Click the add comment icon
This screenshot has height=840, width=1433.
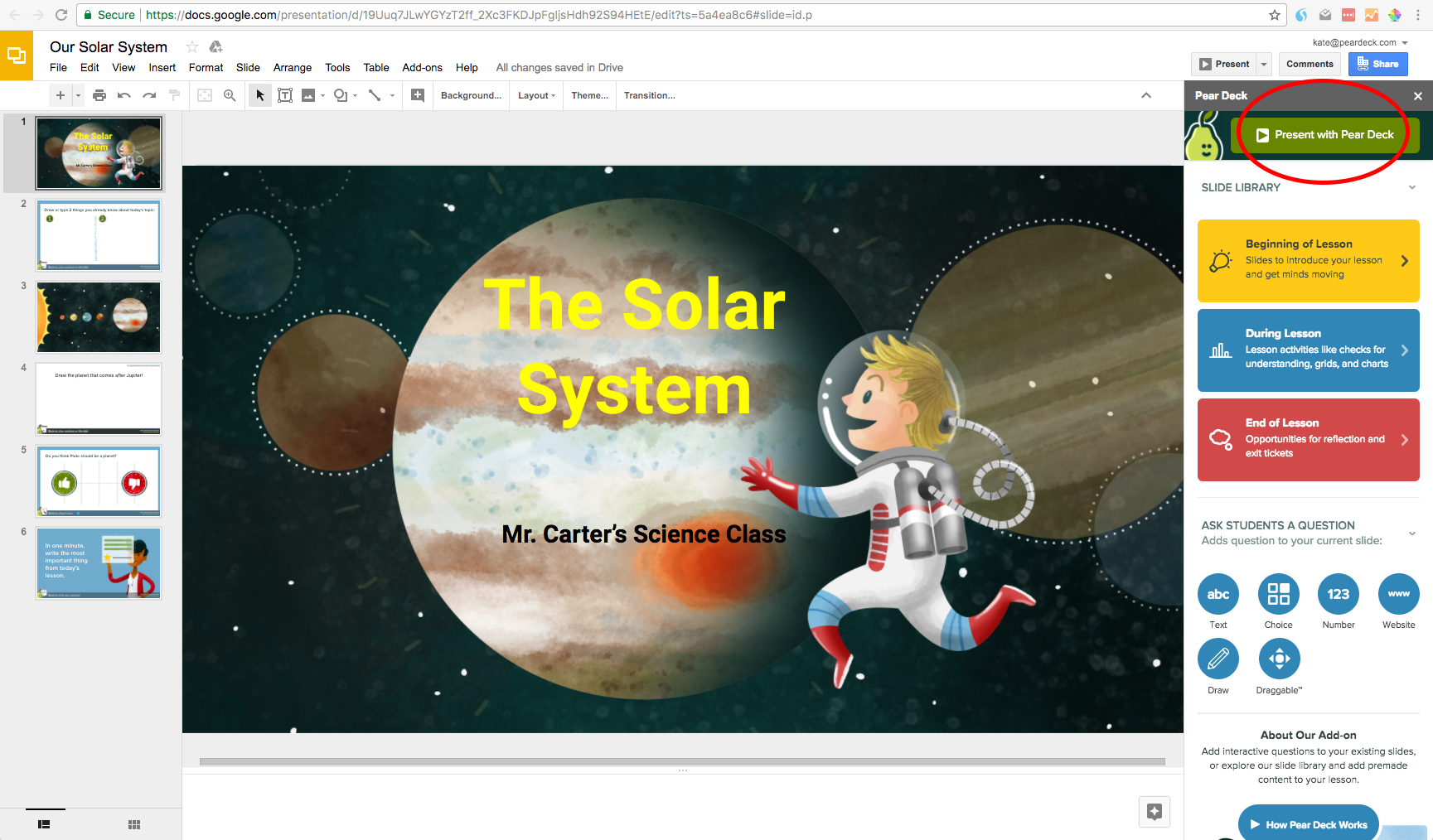pyautogui.click(x=418, y=95)
